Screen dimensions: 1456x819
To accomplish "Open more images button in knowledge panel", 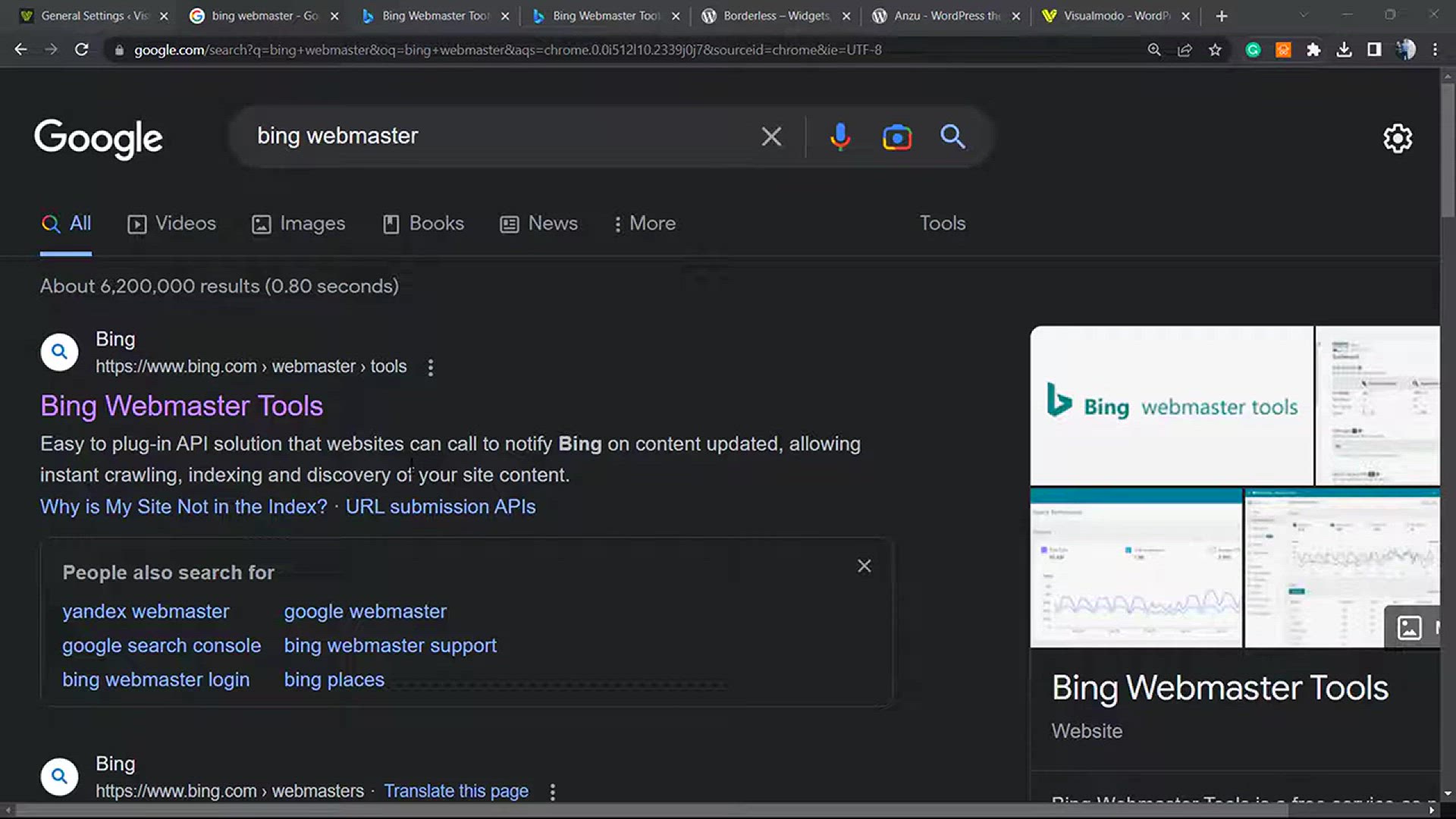I will (x=1411, y=628).
